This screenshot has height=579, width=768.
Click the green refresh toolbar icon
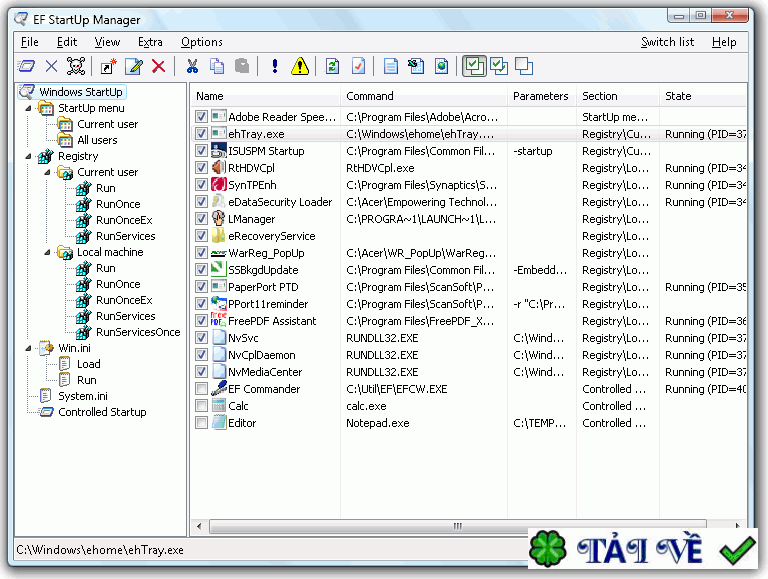(x=332, y=67)
